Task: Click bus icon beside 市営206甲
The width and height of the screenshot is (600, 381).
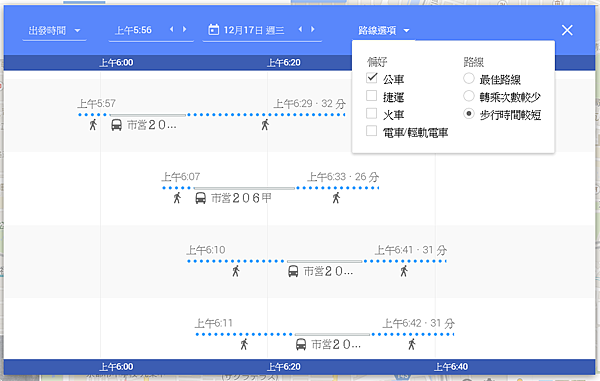Action: [201, 198]
